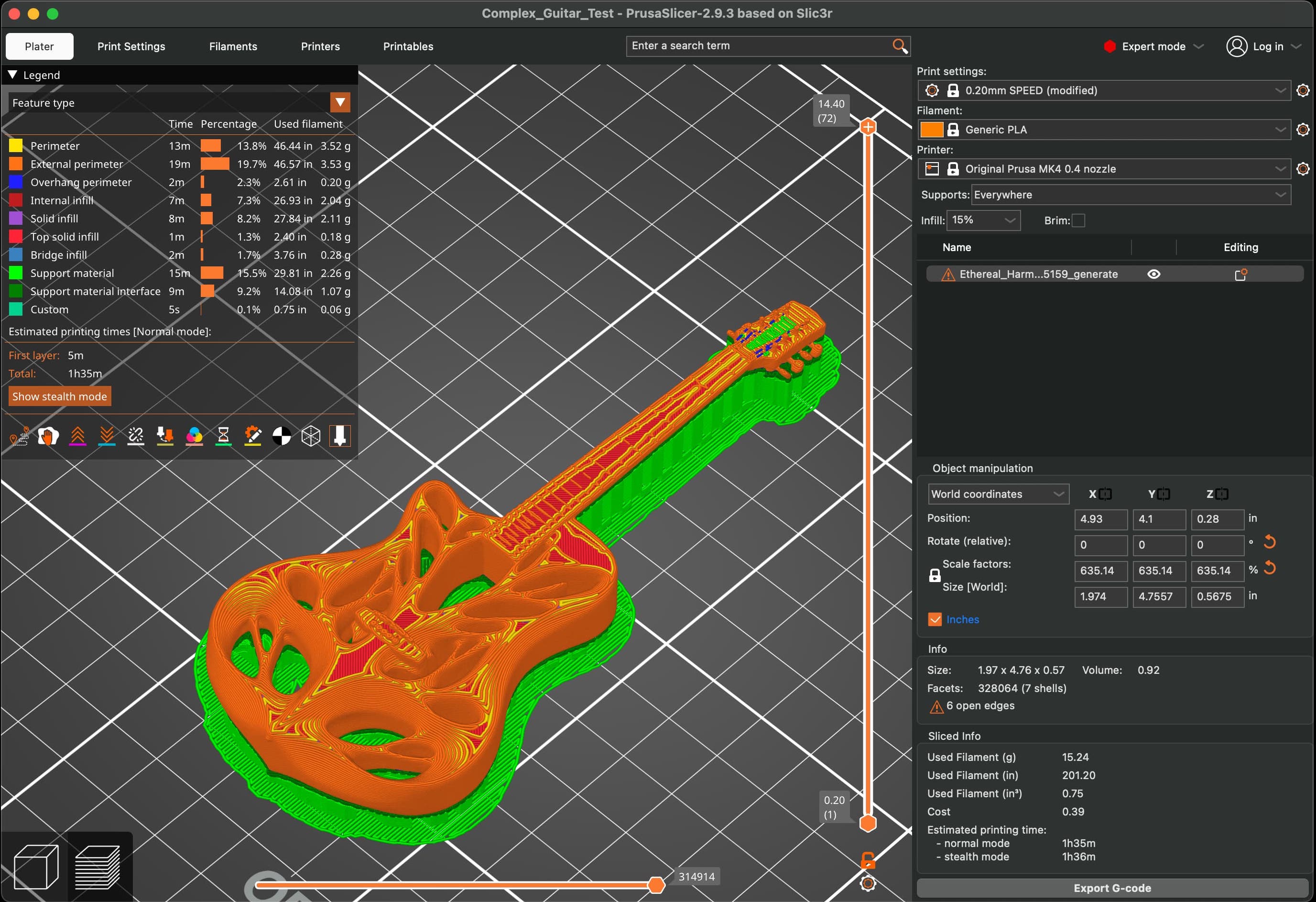Open editing icon for Ethereal_Harm object
1316x902 pixels.
1240,274
